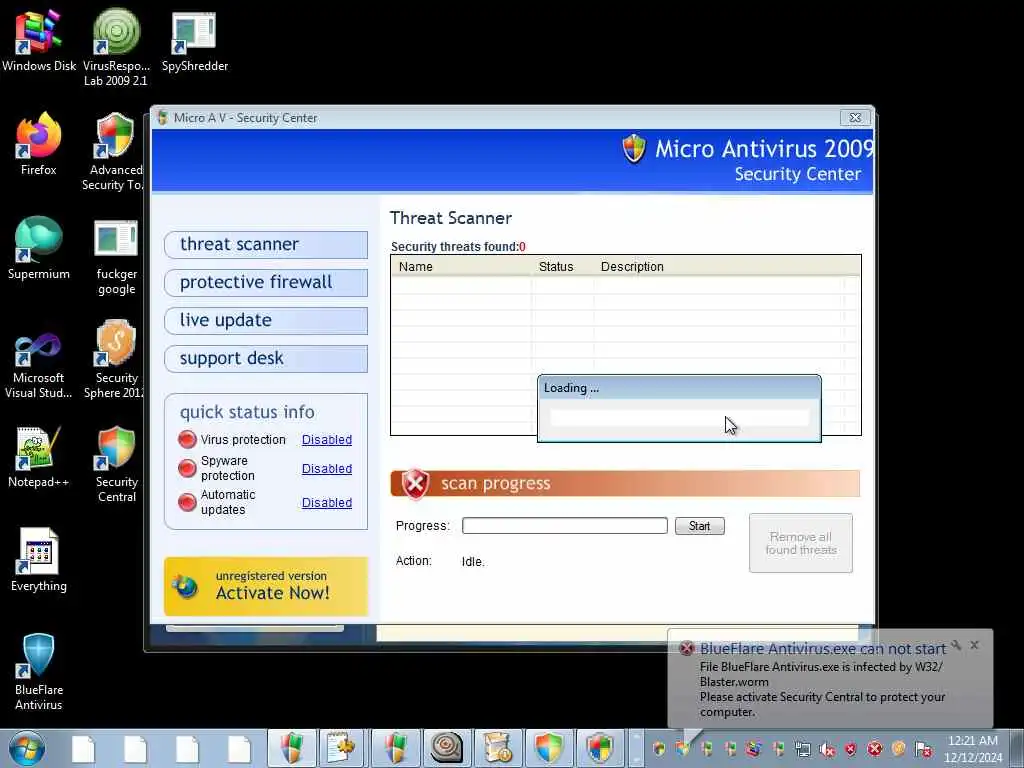Click Disabled link for Spyware protection
The image size is (1024, 768).
327,468
